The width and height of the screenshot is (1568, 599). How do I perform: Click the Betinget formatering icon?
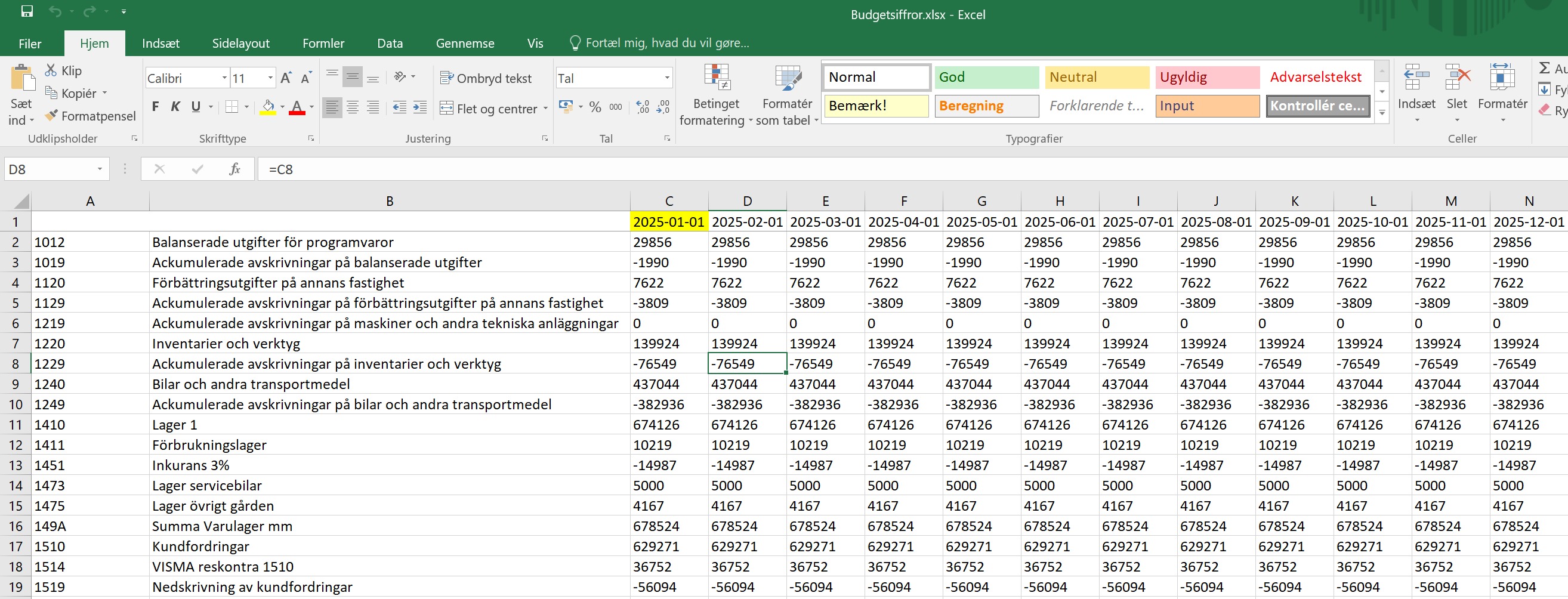[x=716, y=79]
